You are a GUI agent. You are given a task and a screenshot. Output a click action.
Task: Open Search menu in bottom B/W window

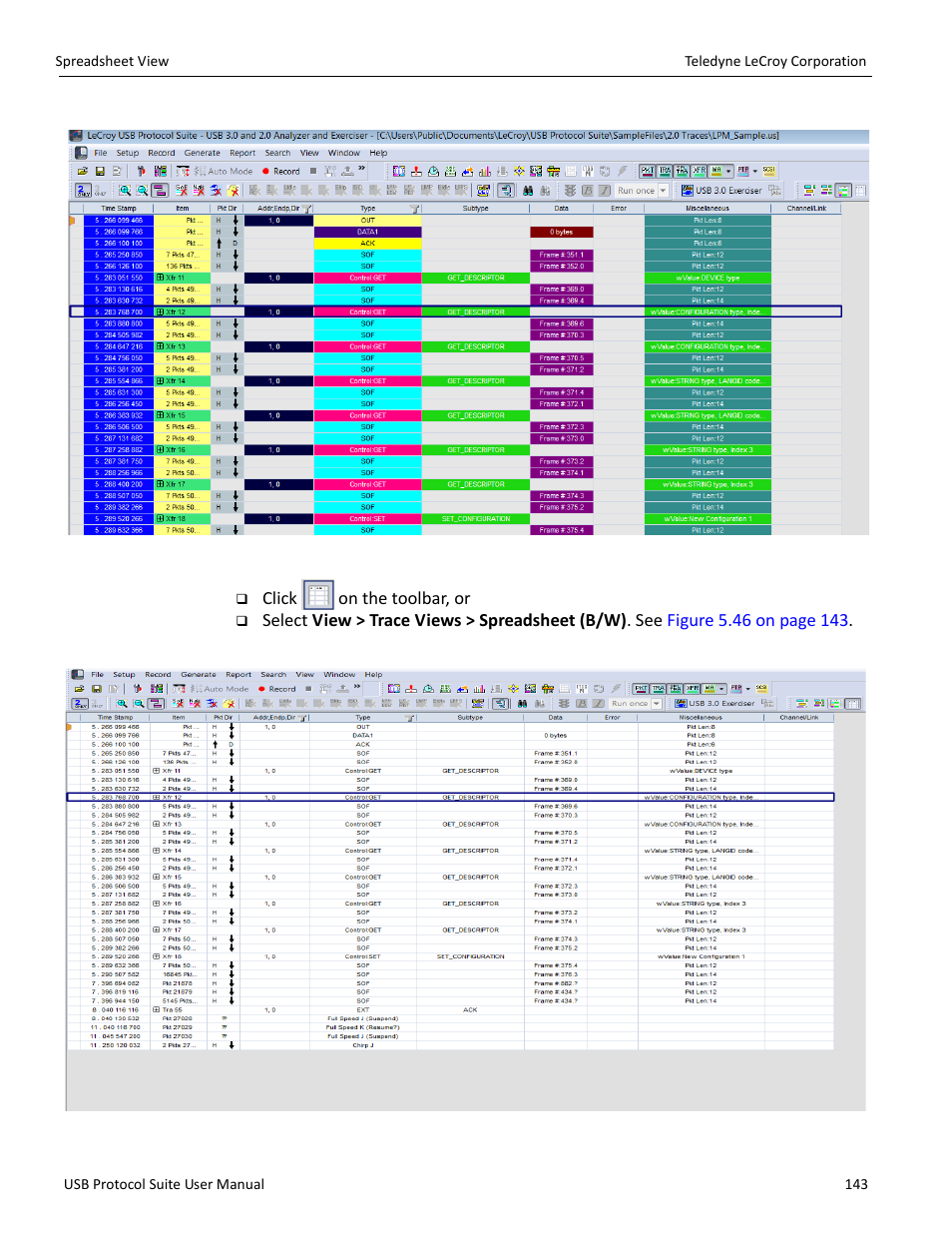point(273,674)
